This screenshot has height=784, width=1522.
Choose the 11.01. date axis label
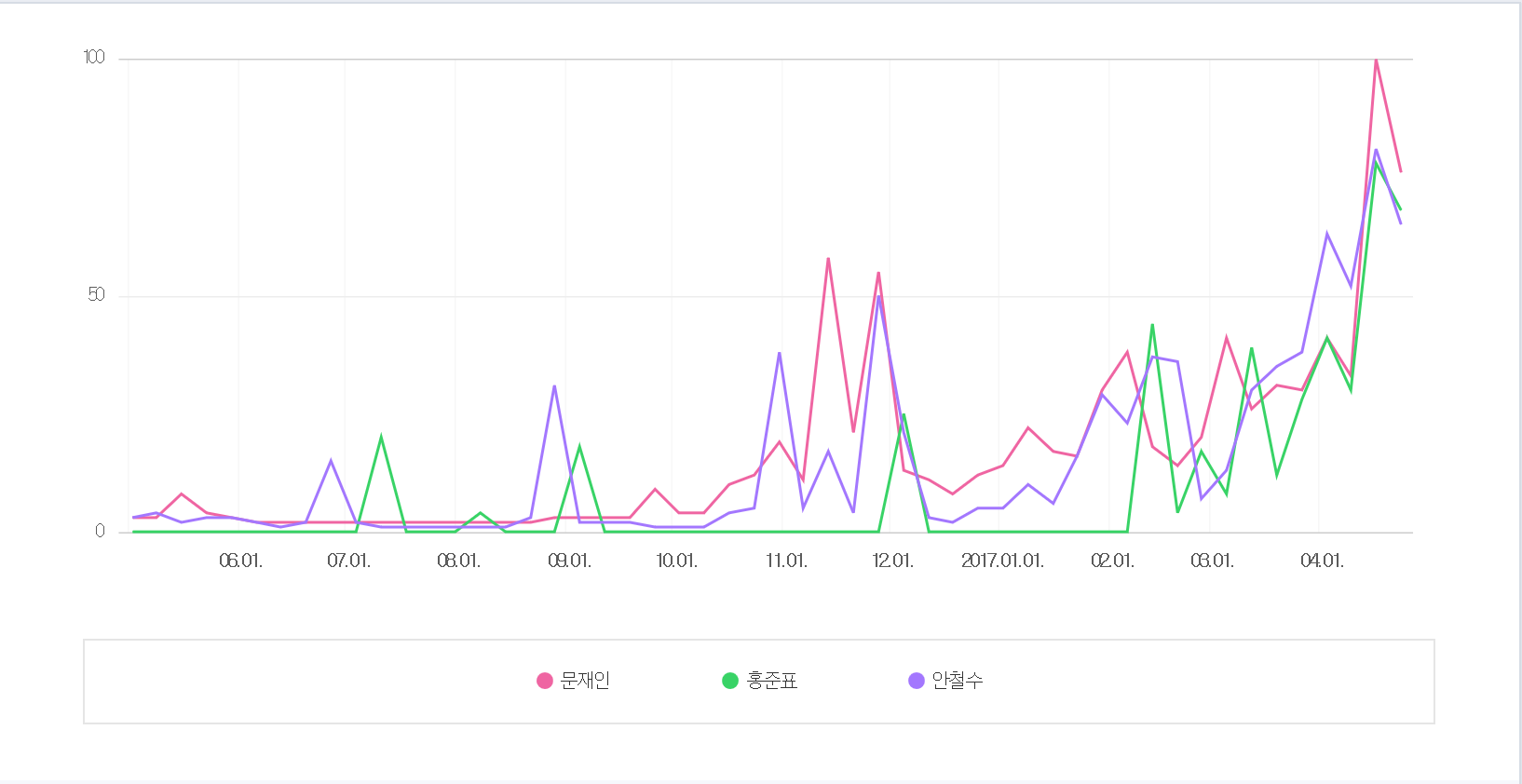click(x=786, y=561)
